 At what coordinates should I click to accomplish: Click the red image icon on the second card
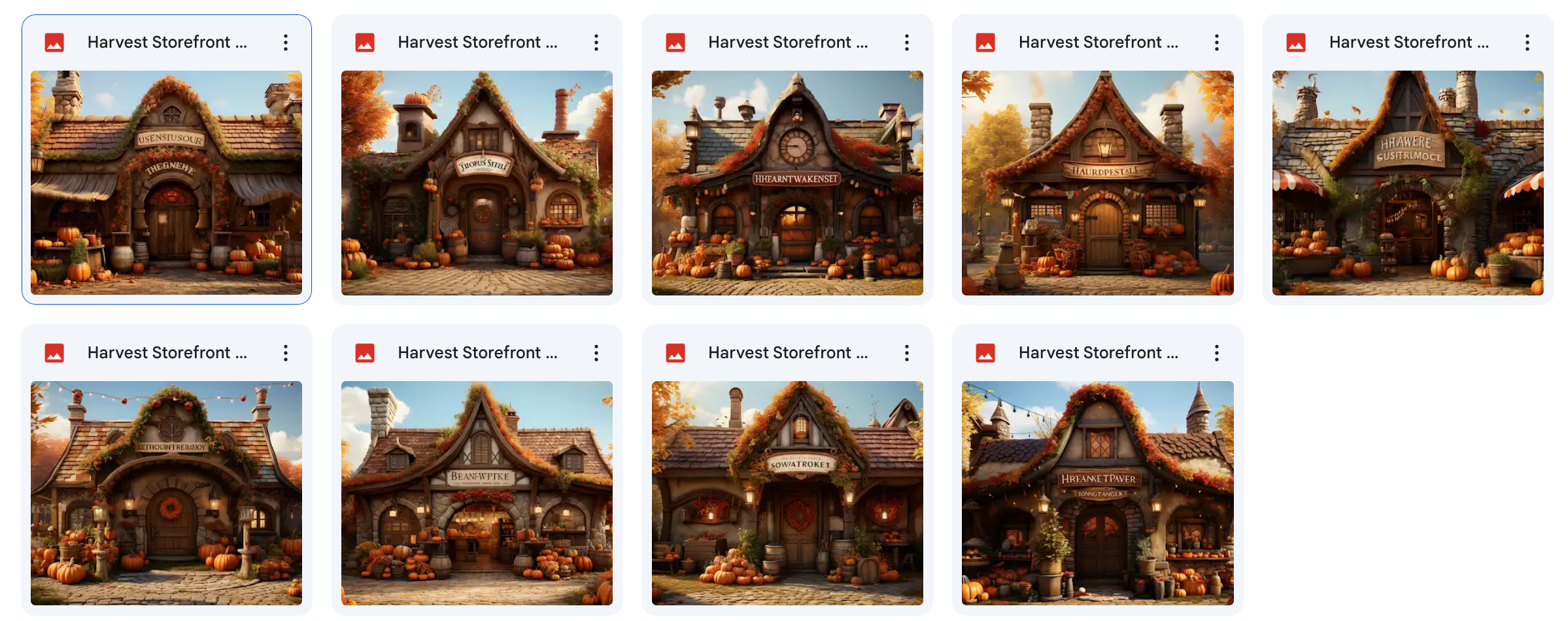pos(366,42)
